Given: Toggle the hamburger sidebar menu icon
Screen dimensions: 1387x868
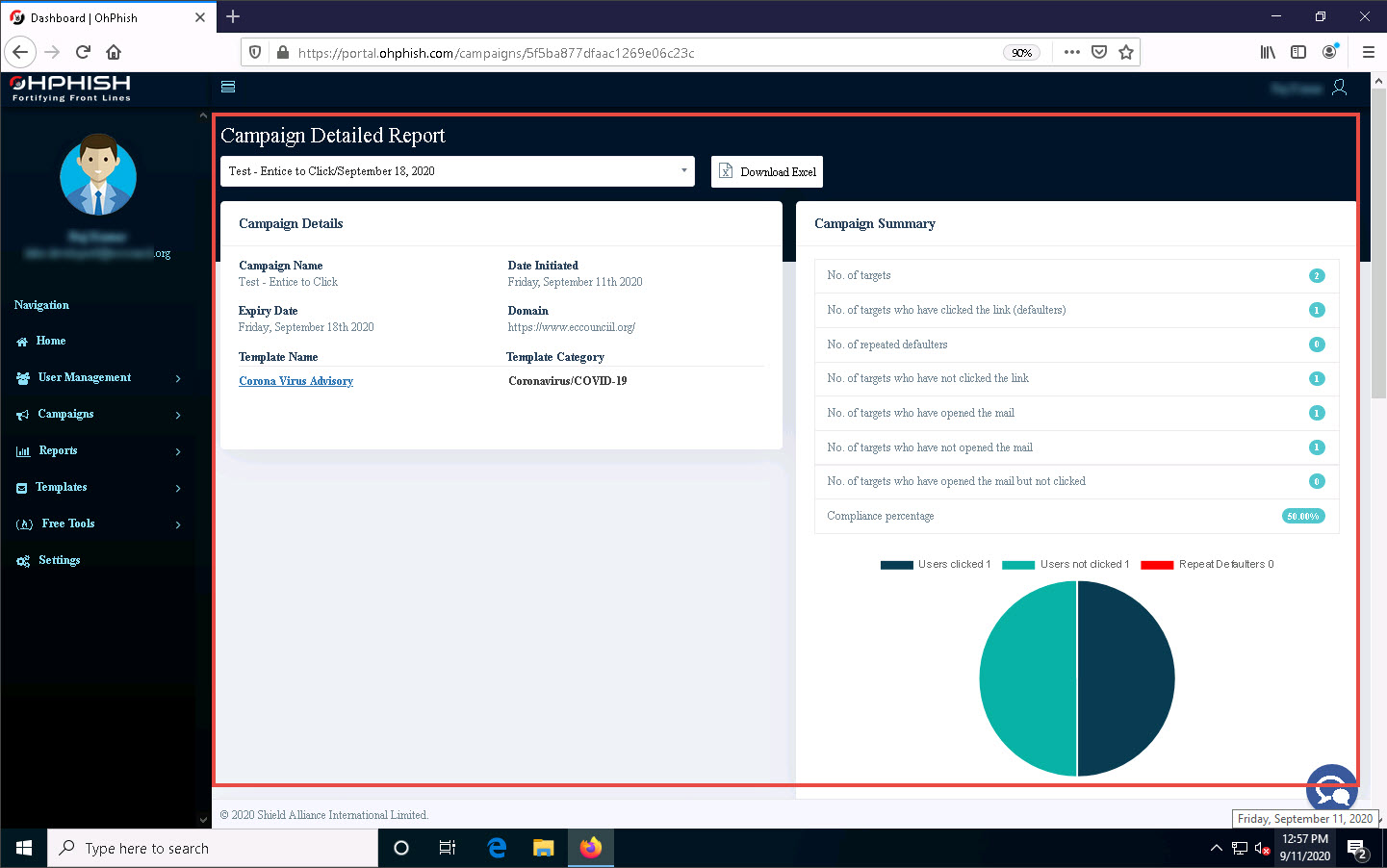Looking at the screenshot, I should pyautogui.click(x=228, y=87).
